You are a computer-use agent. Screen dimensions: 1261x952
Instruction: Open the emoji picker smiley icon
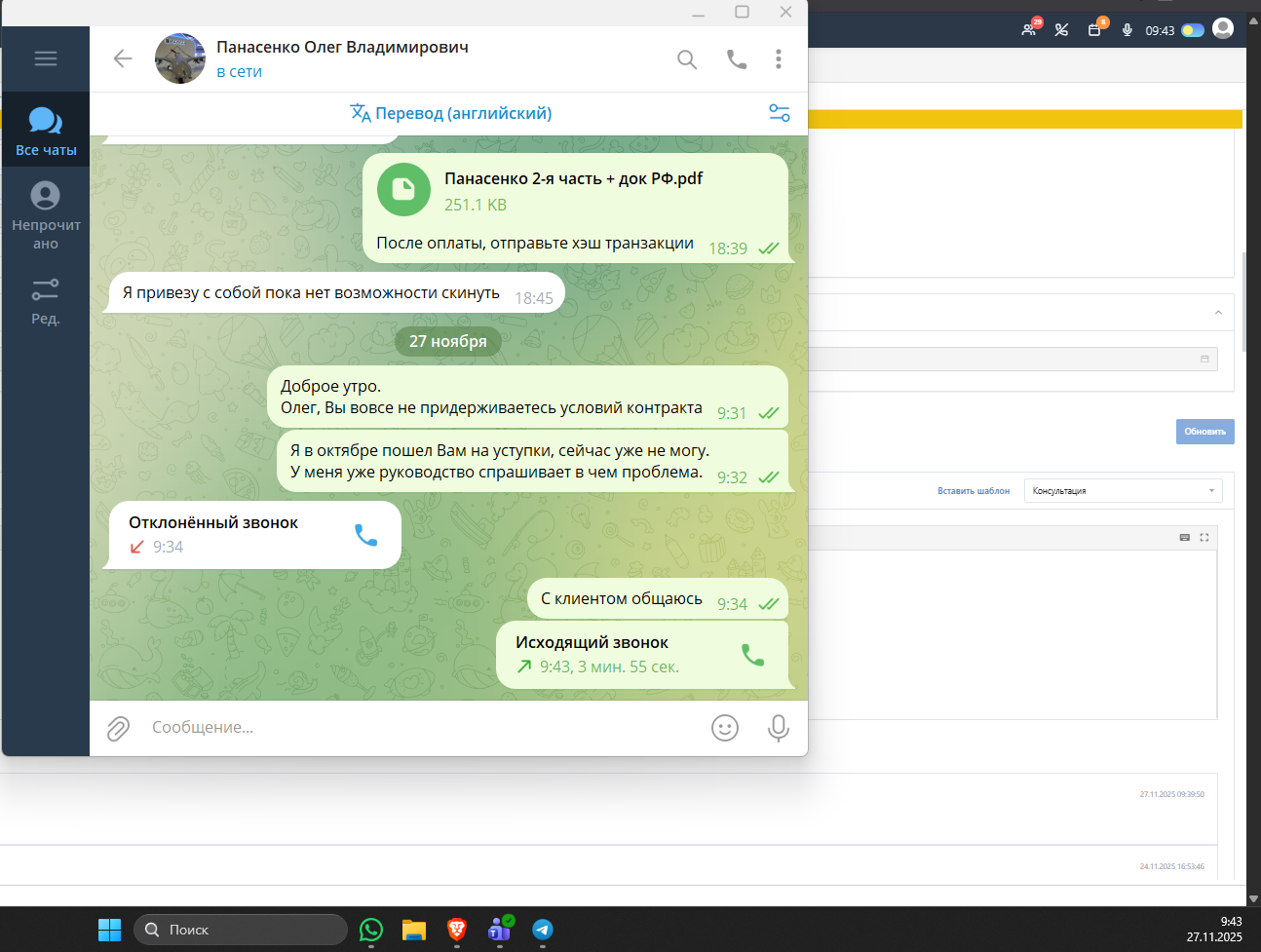point(725,728)
